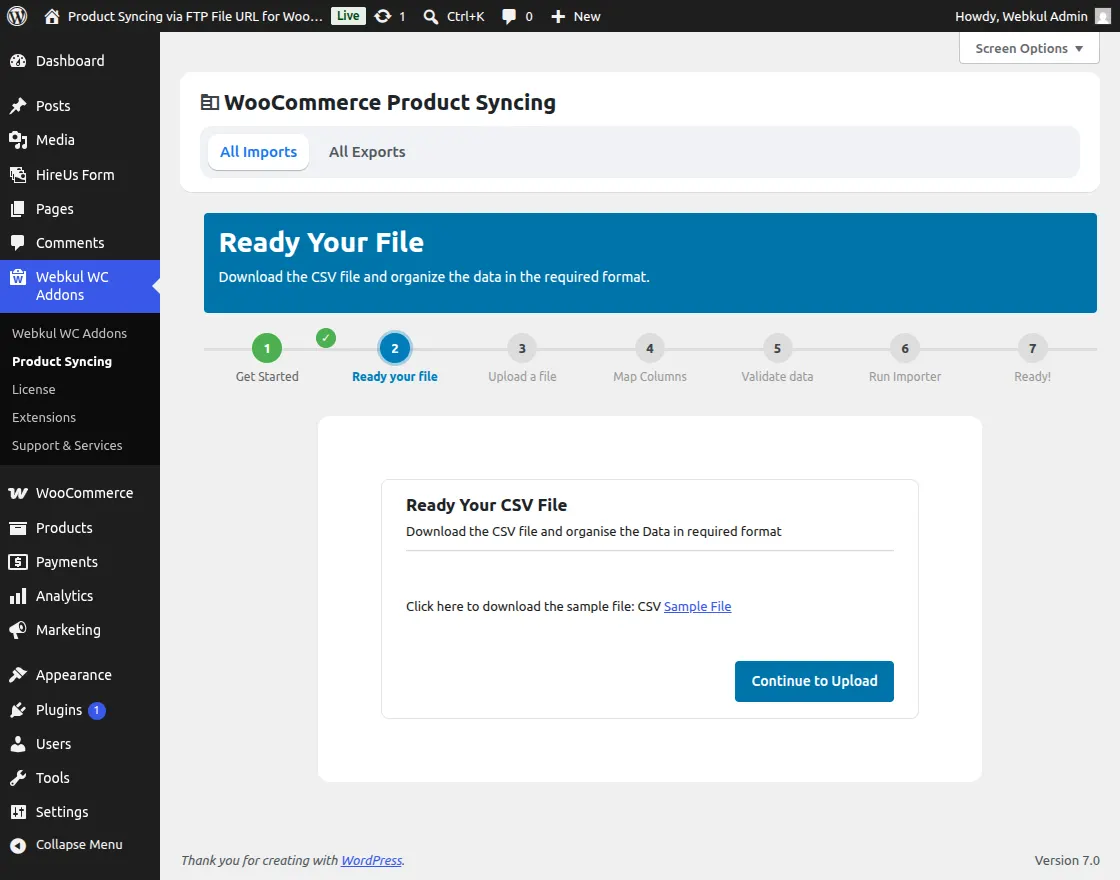Screen dimensions: 1120x880
Task: Open the WordPress footer link
Action: 371,861
